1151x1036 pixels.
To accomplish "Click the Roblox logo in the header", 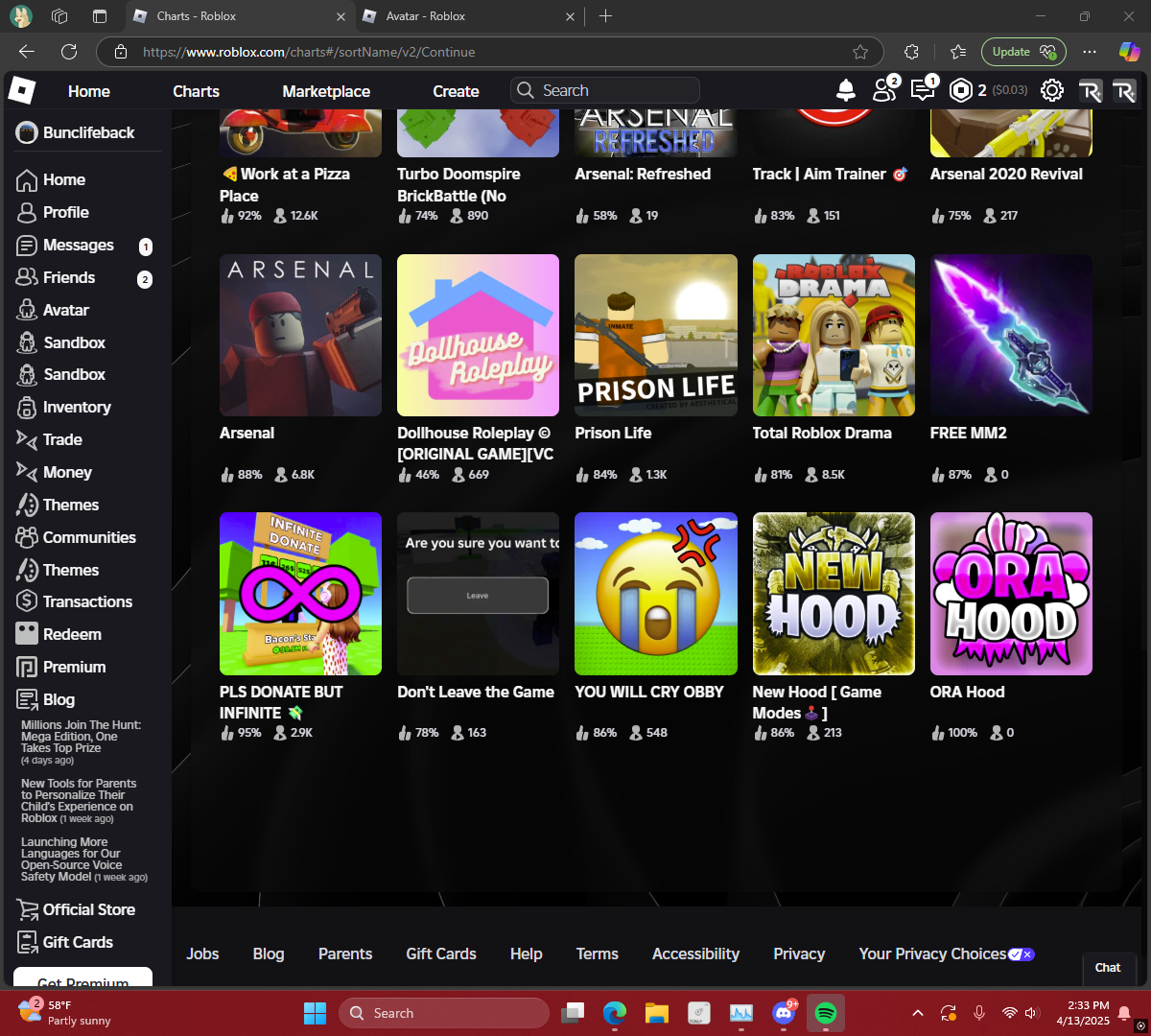I will [x=22, y=91].
